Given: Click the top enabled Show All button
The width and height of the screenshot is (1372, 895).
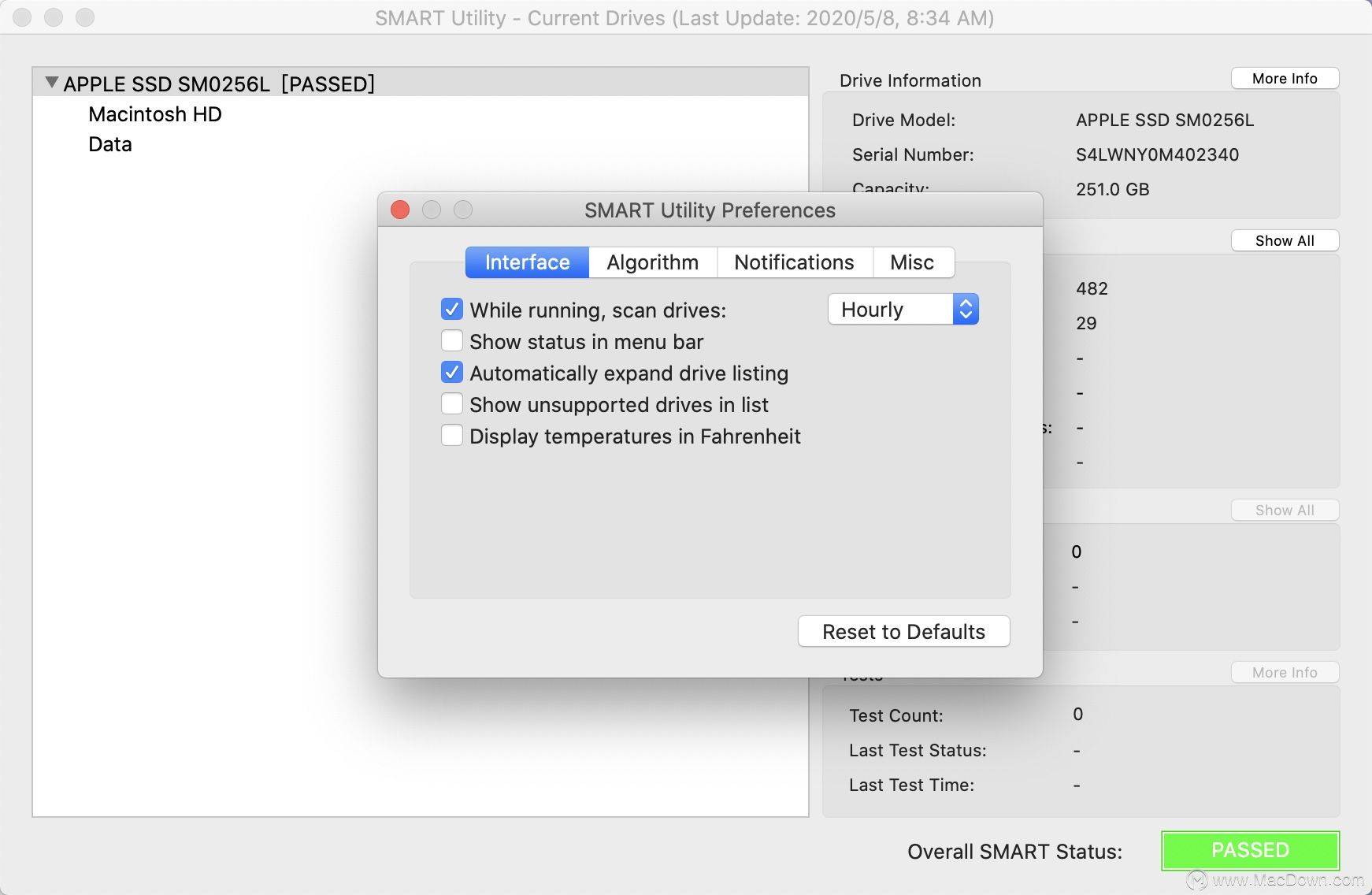Looking at the screenshot, I should (x=1285, y=240).
